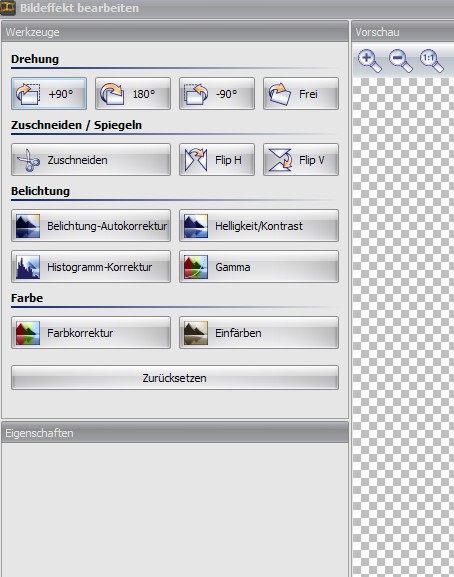Click the Drehung section heading

click(35, 59)
